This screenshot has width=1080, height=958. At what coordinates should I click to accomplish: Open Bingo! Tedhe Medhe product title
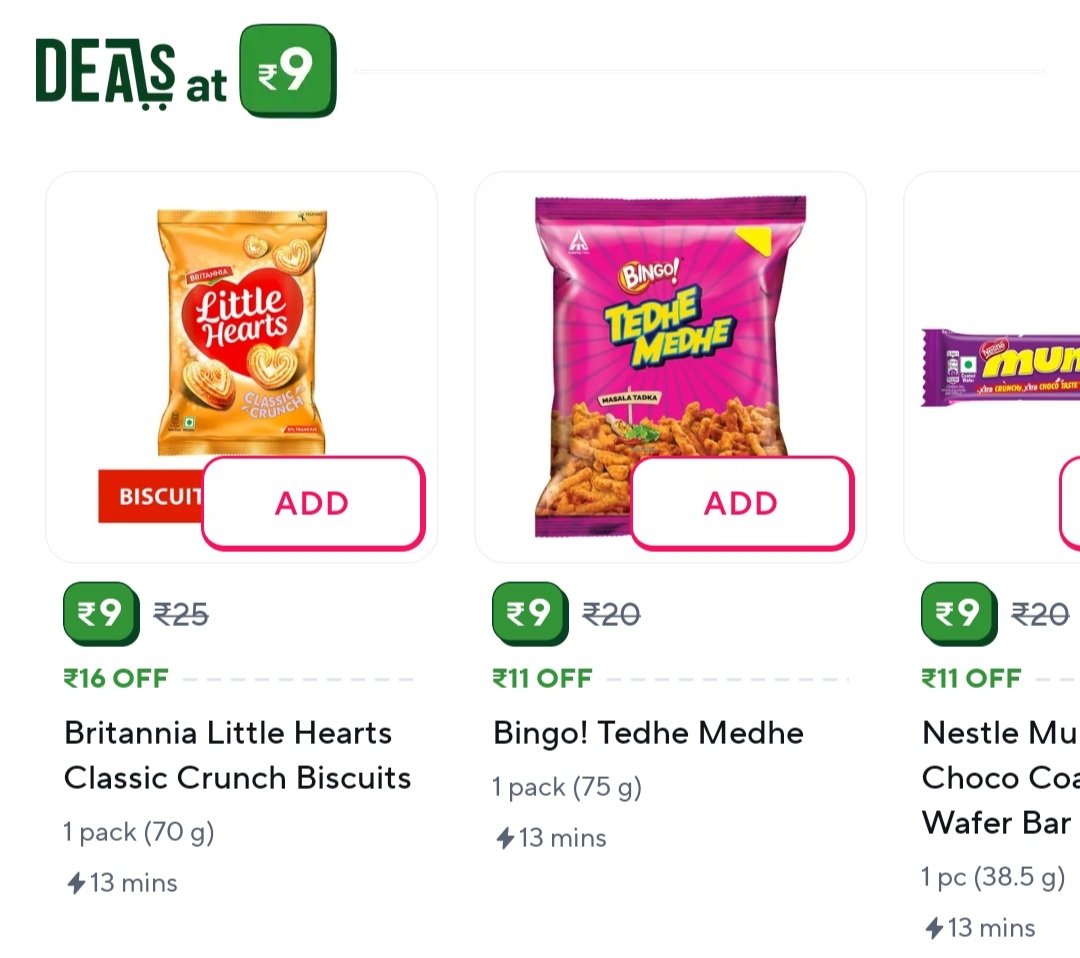click(x=648, y=733)
